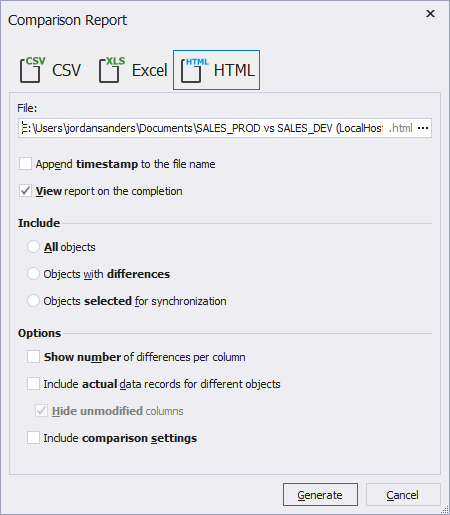Check Include actual data records option
This screenshot has width=450, height=515.
click(x=33, y=384)
